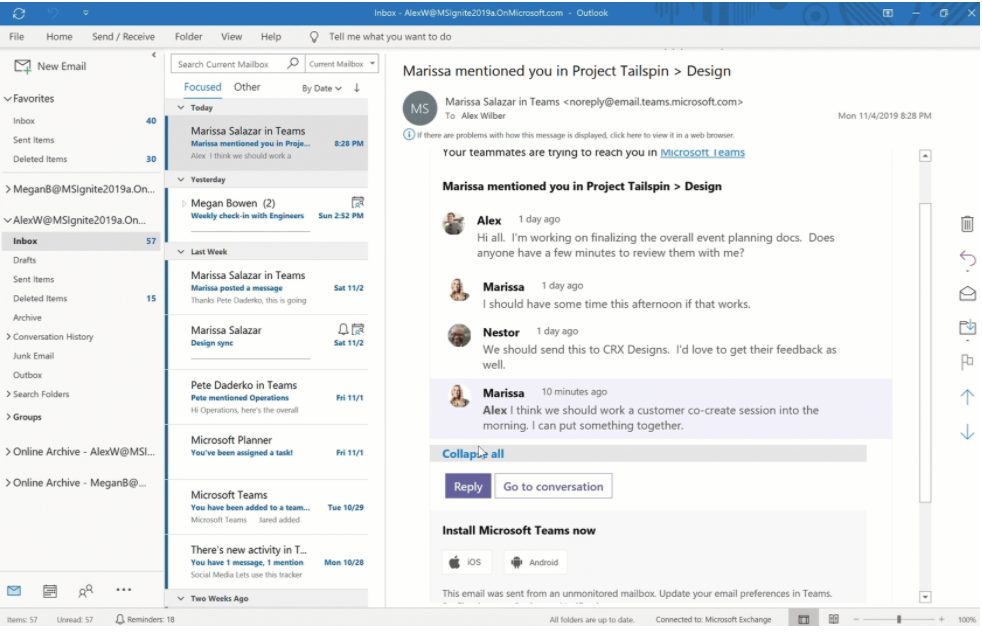Click the Go to conversation button

[x=553, y=487]
